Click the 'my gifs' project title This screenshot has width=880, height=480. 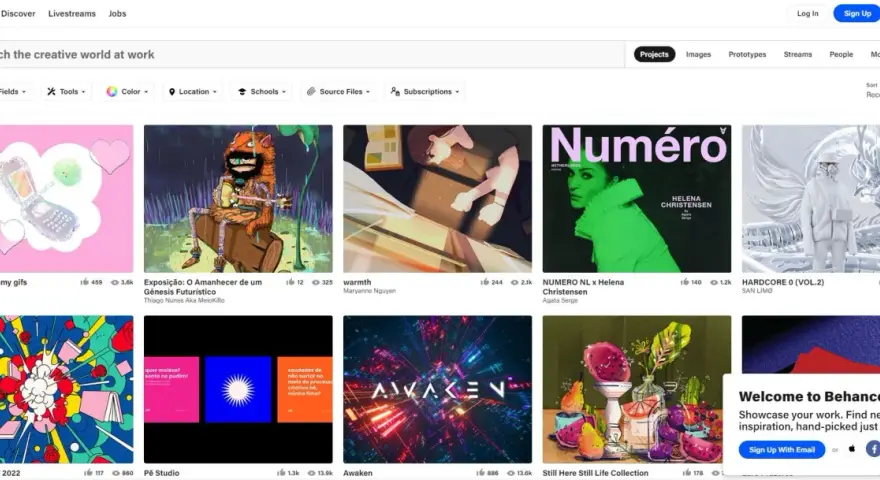(13, 282)
